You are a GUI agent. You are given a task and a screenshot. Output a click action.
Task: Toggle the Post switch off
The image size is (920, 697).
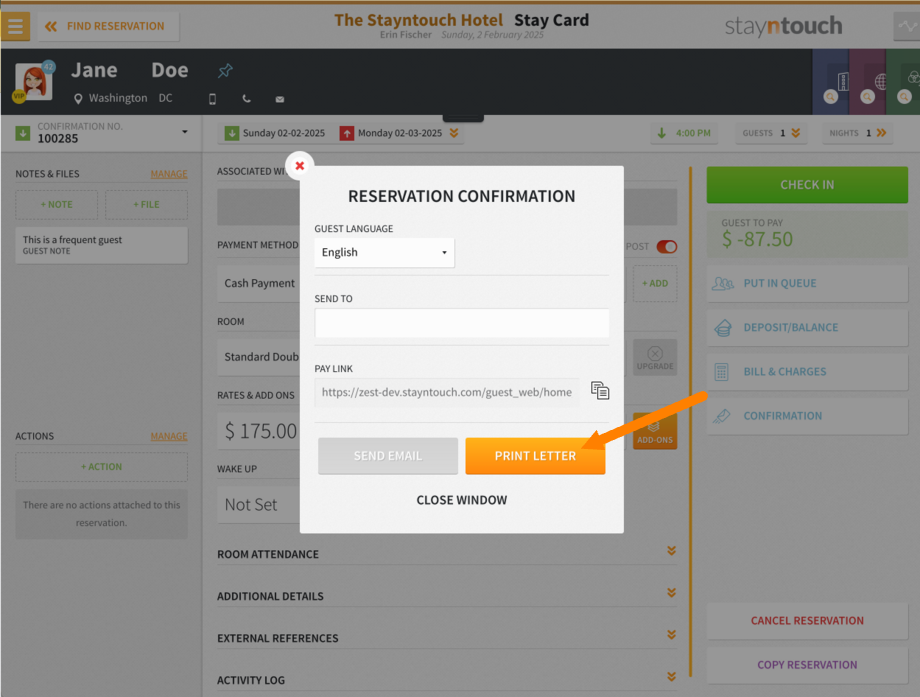pyautogui.click(x=667, y=247)
